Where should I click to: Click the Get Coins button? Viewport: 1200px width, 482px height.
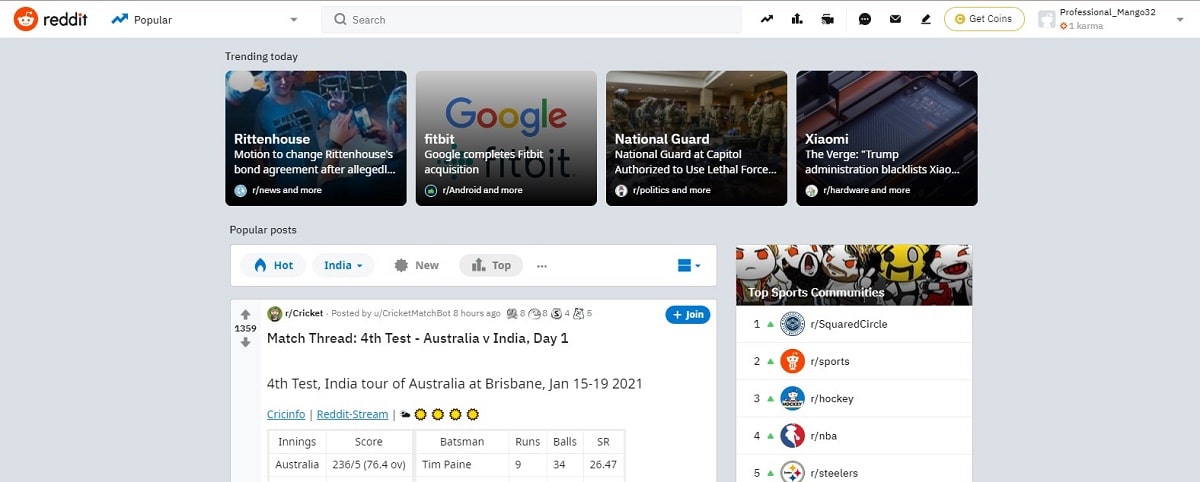[984, 19]
